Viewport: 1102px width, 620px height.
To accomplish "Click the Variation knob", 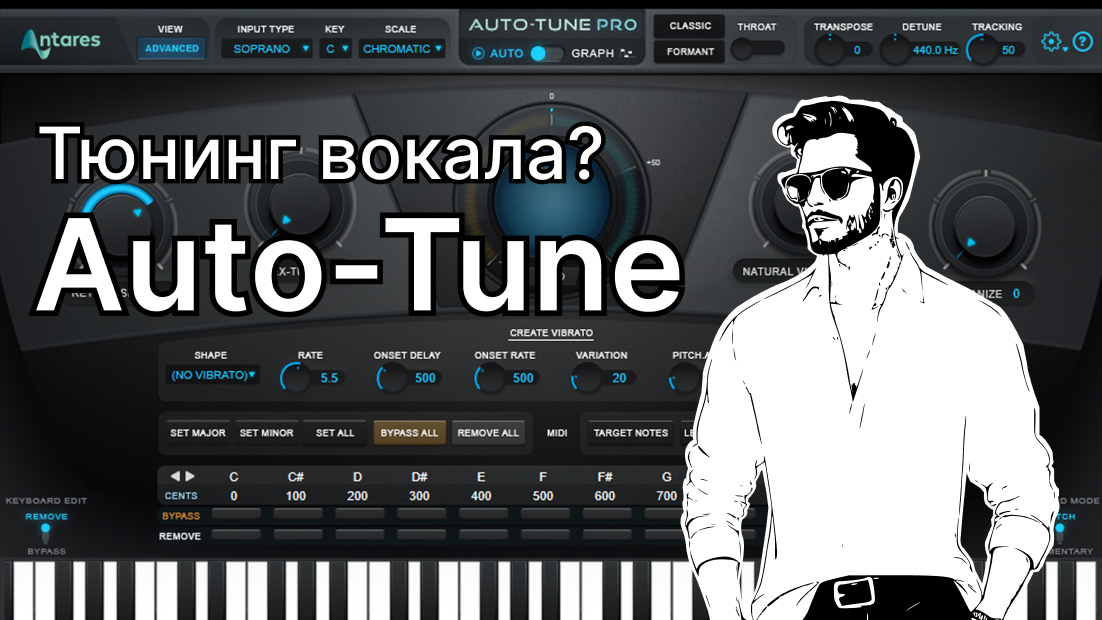I will [x=585, y=378].
